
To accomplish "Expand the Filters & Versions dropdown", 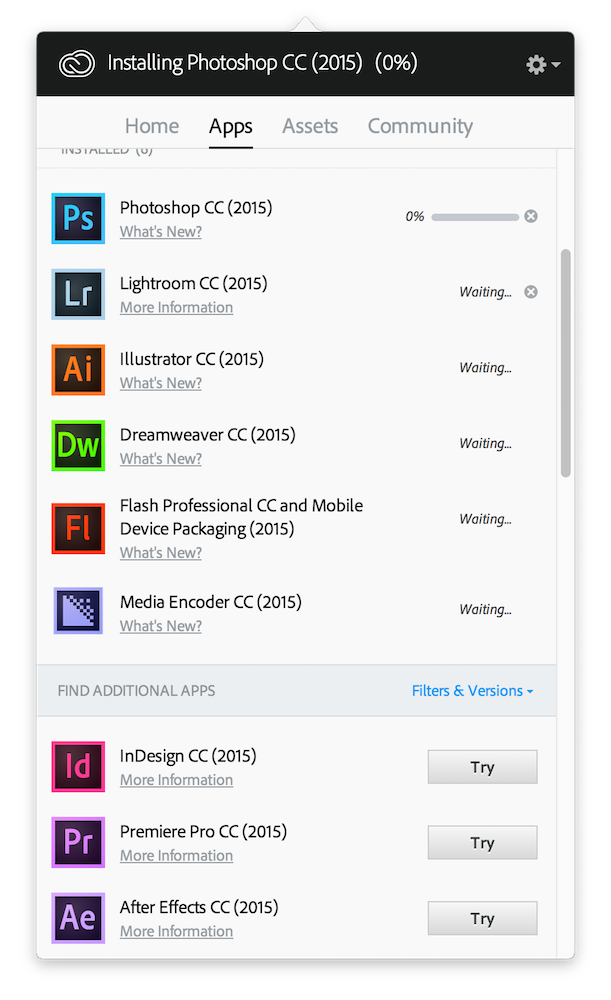I will (x=472, y=691).
